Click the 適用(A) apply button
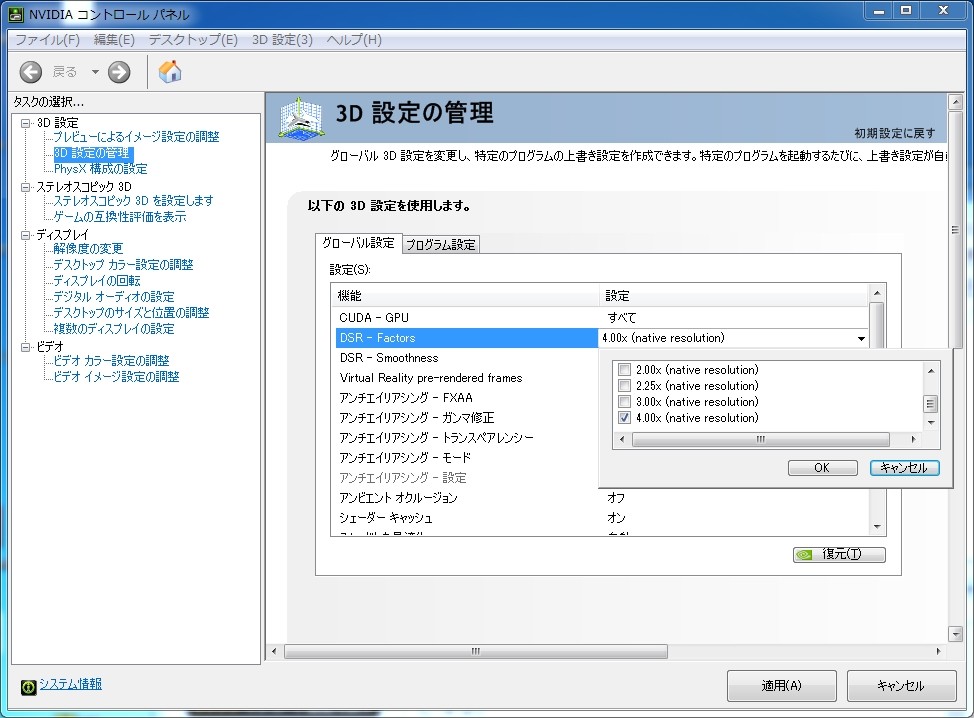 click(781, 686)
